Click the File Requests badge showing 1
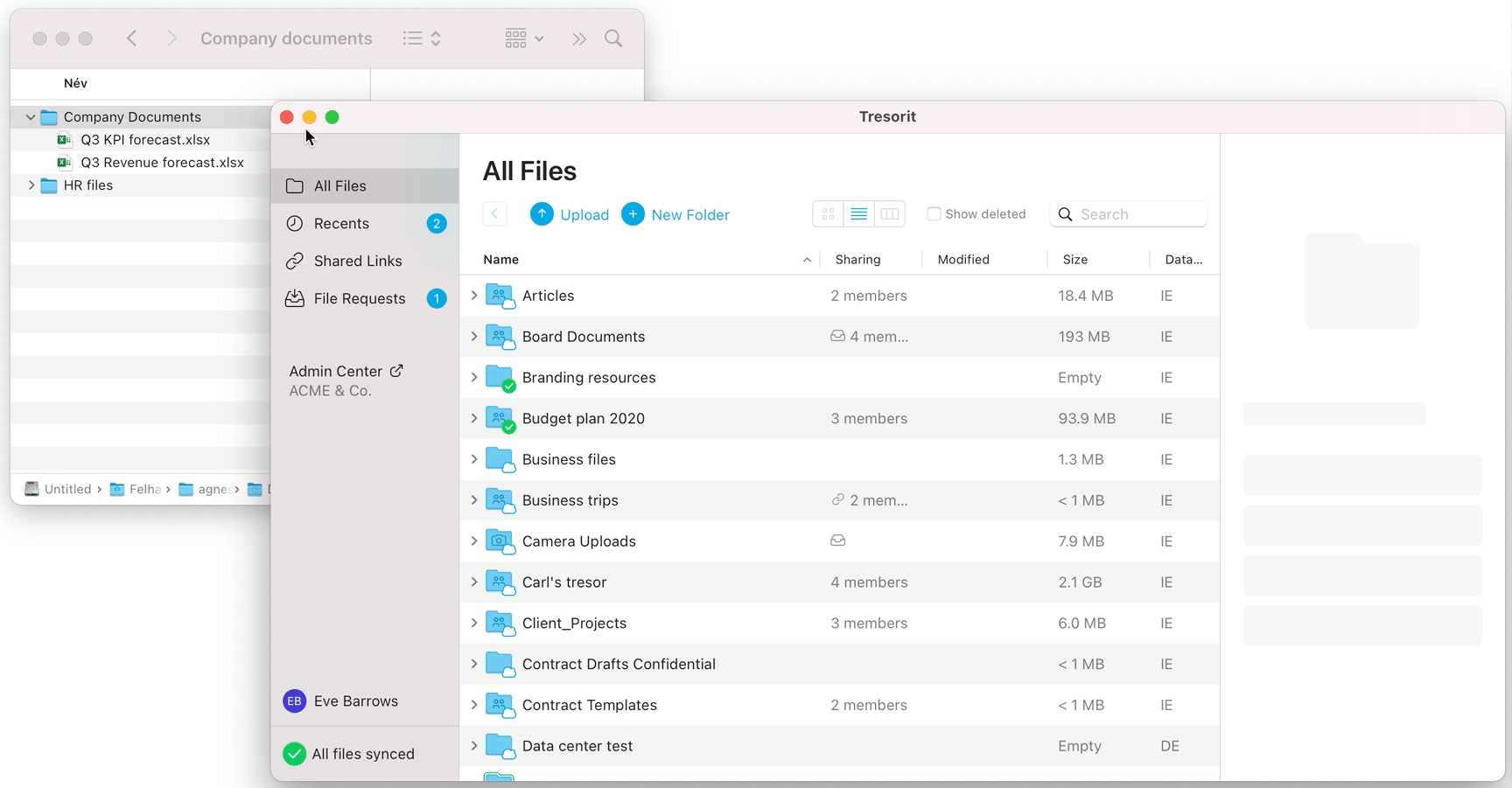1512x788 pixels. [437, 299]
